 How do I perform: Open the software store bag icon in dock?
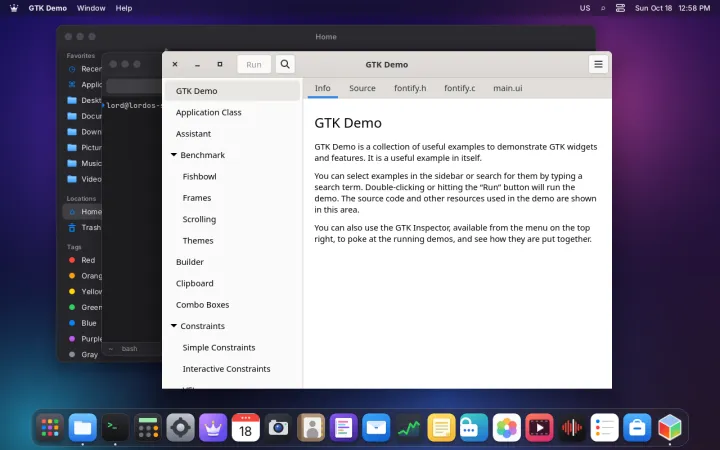(637, 428)
